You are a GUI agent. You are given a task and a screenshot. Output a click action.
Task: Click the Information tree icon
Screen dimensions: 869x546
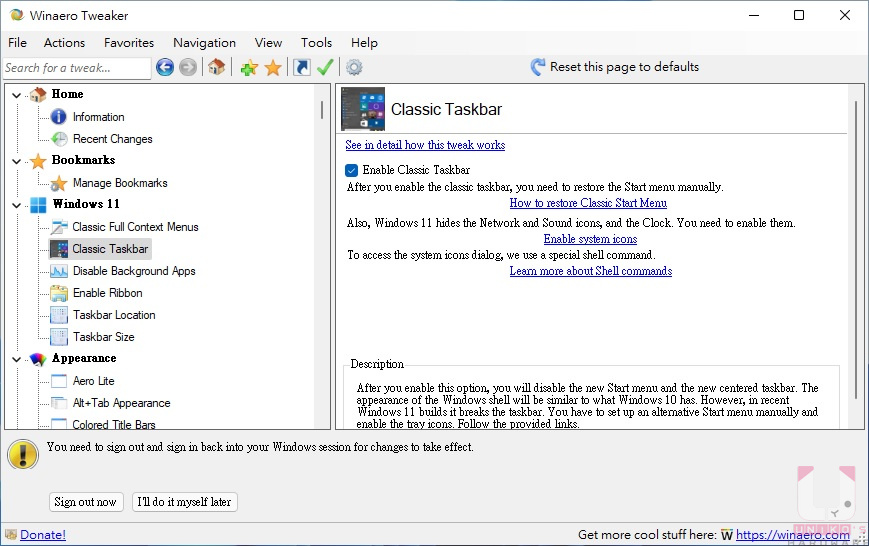click(x=58, y=117)
